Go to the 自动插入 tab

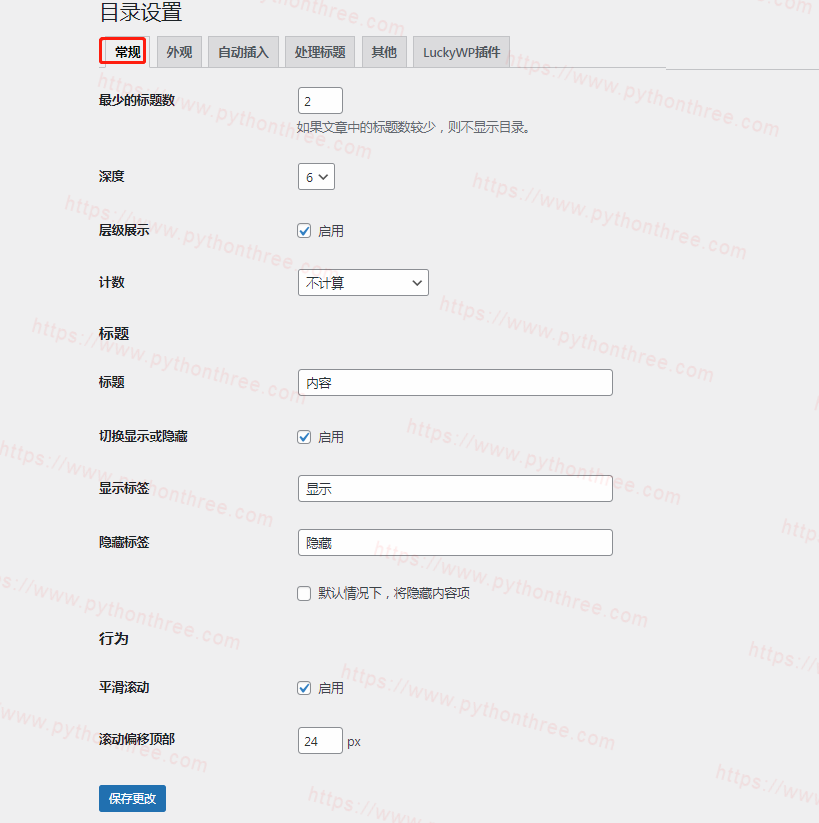(243, 52)
